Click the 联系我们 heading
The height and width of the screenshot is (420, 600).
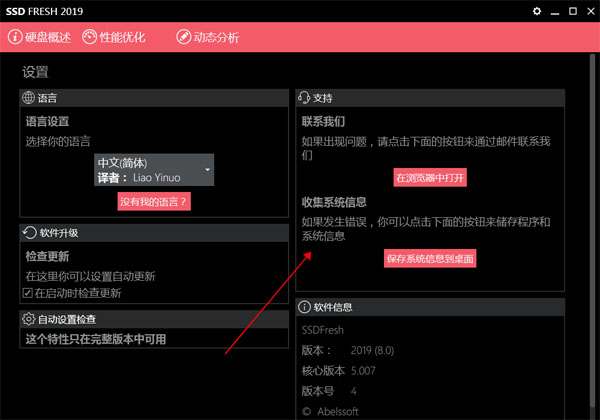[323, 121]
